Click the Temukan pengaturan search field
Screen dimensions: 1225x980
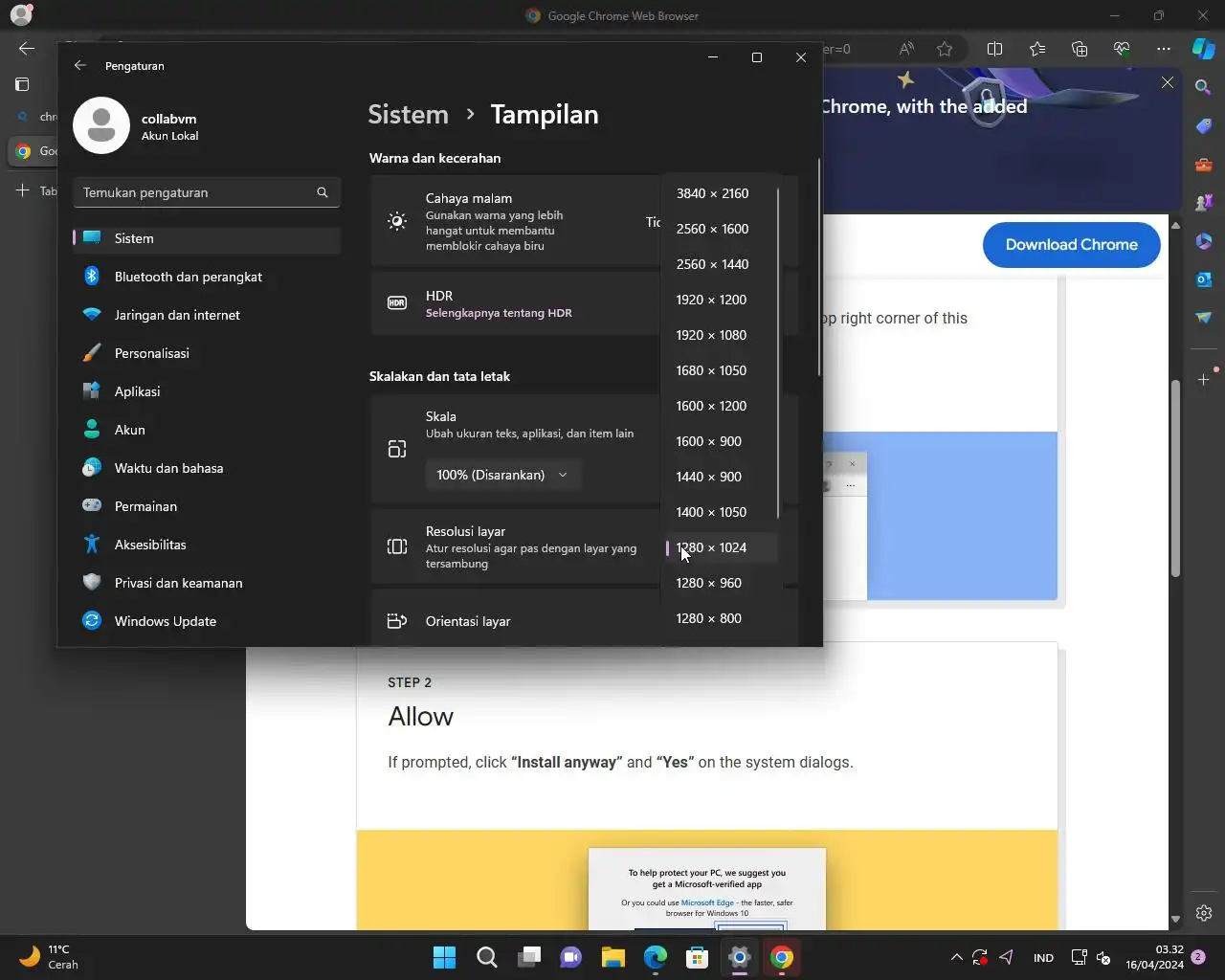pyautogui.click(x=207, y=192)
